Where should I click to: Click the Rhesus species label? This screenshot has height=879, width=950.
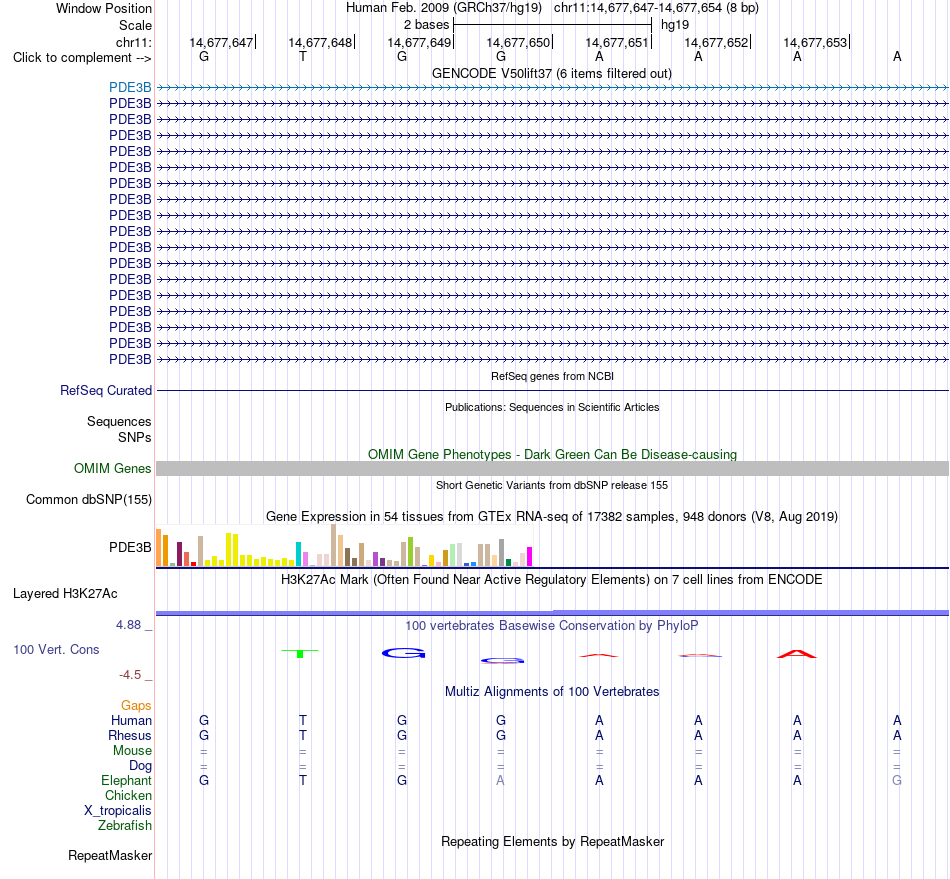point(130,735)
